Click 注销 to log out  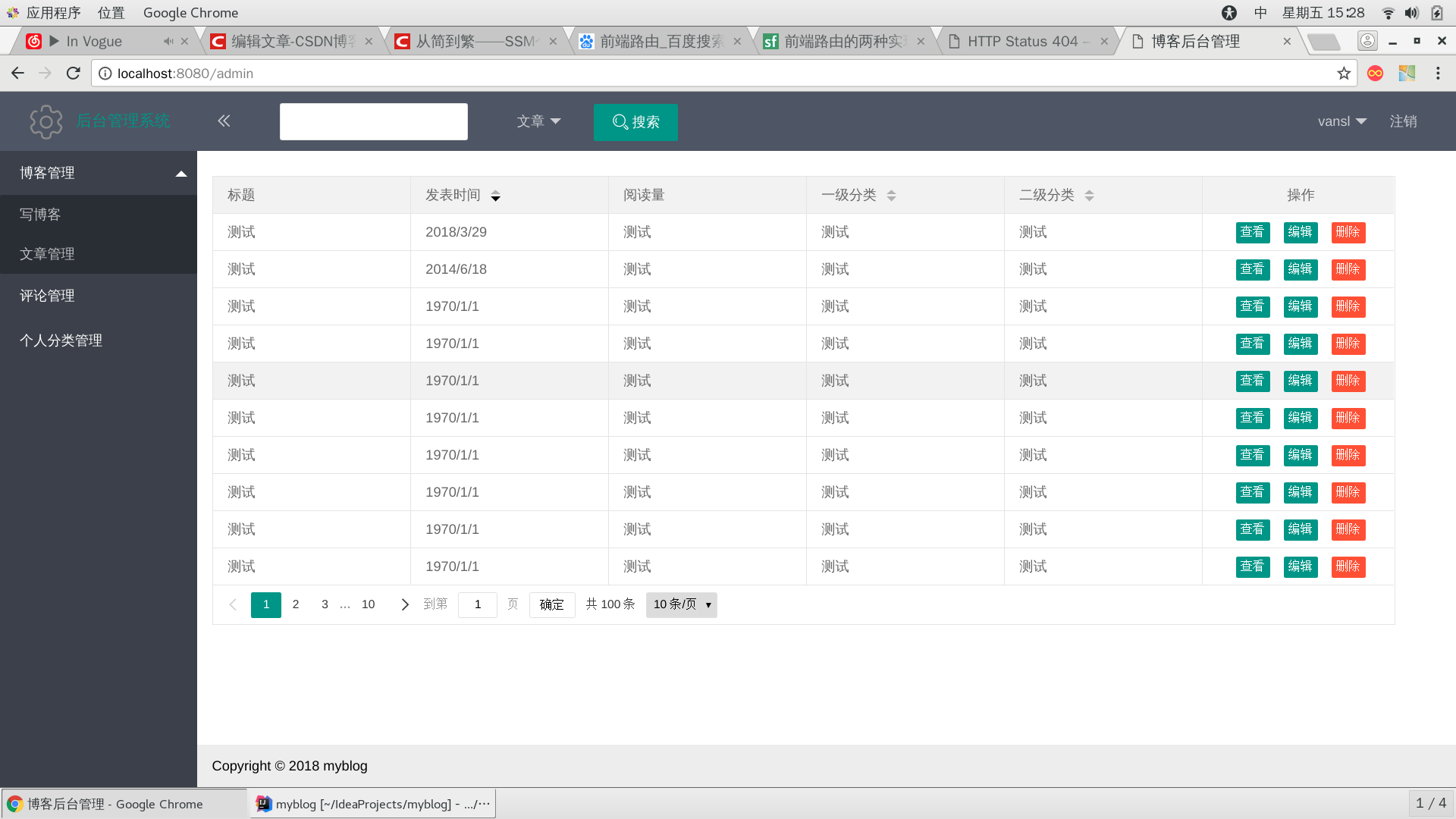click(1403, 121)
